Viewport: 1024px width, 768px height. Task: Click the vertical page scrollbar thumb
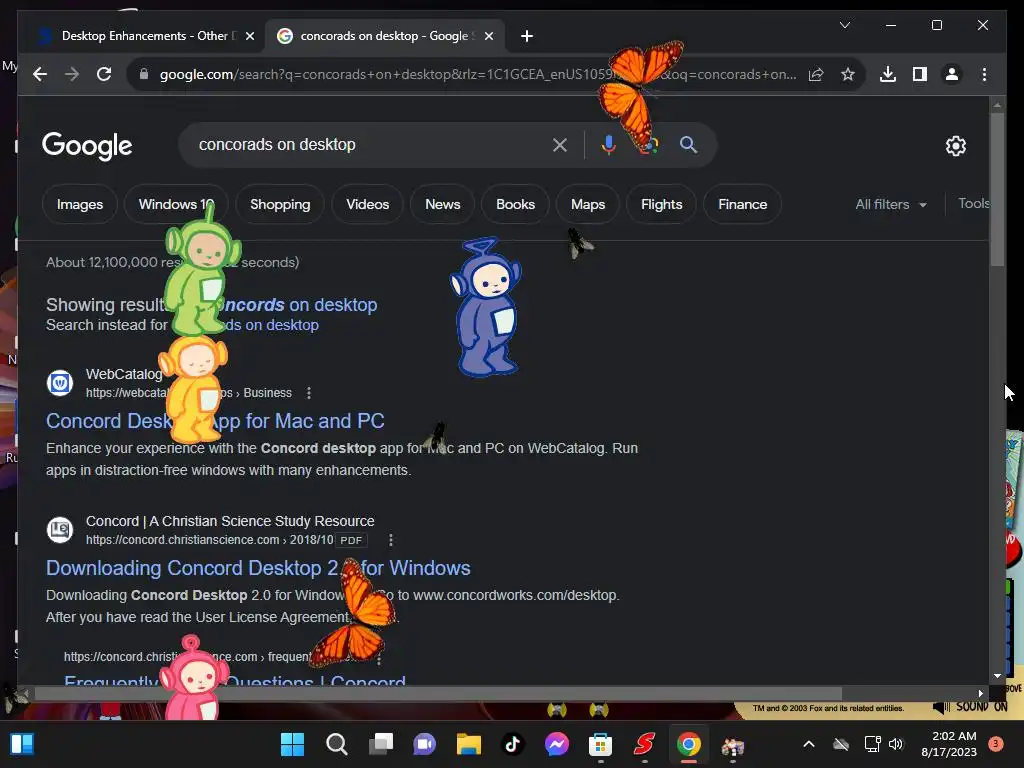point(997,189)
